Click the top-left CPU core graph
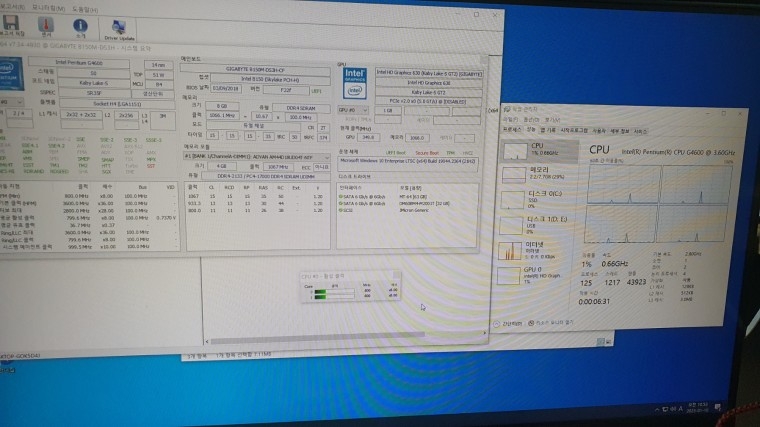 coord(624,184)
